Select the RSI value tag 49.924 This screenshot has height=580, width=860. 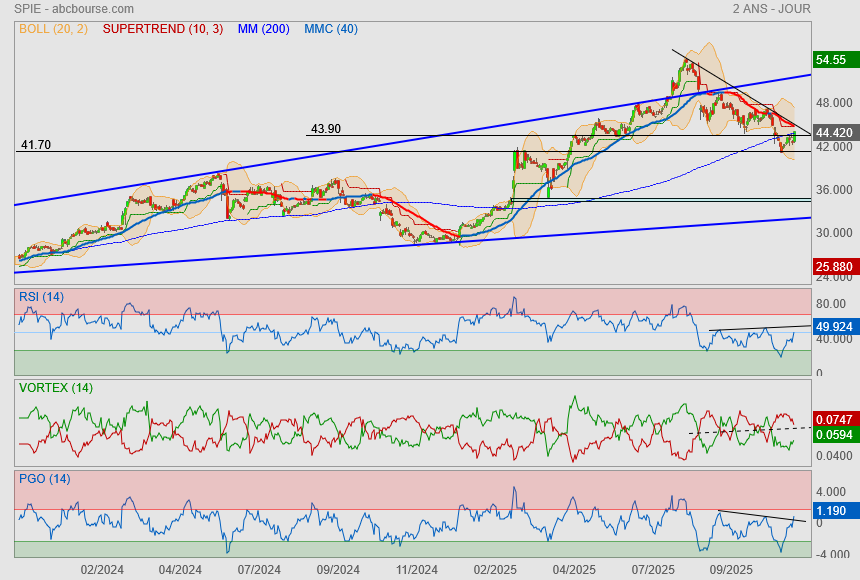[x=834, y=327]
